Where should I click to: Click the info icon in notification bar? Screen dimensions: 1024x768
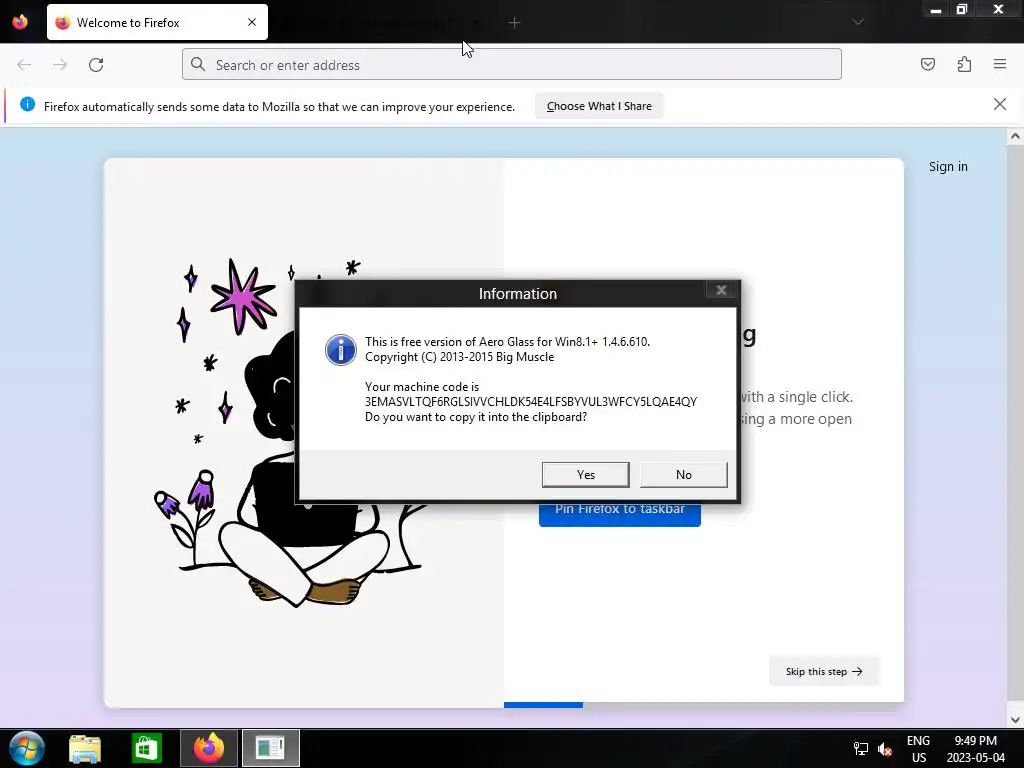27,104
